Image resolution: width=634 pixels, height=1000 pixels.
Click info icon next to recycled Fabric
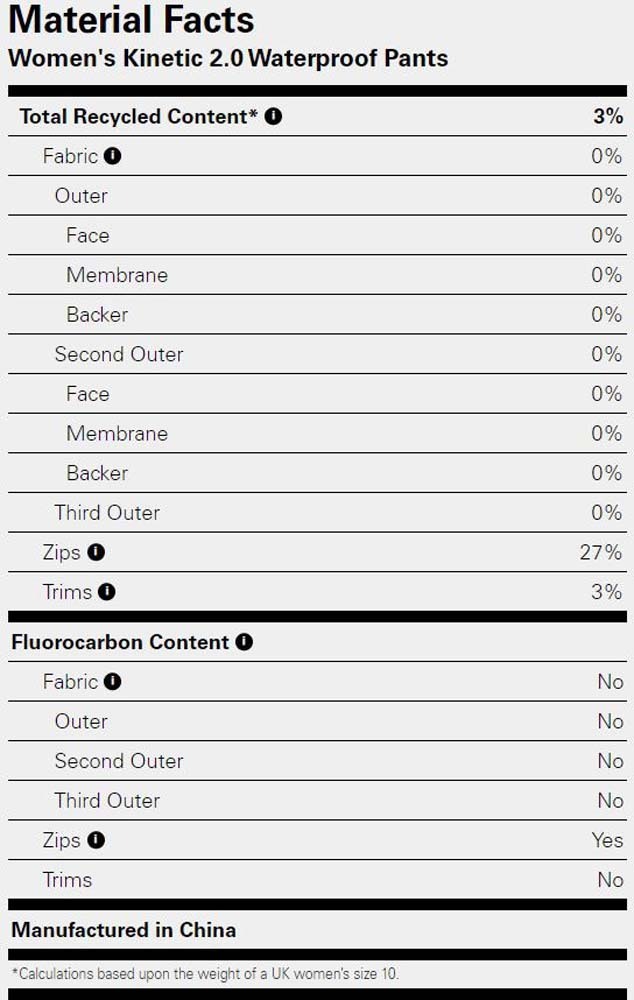pos(112,156)
